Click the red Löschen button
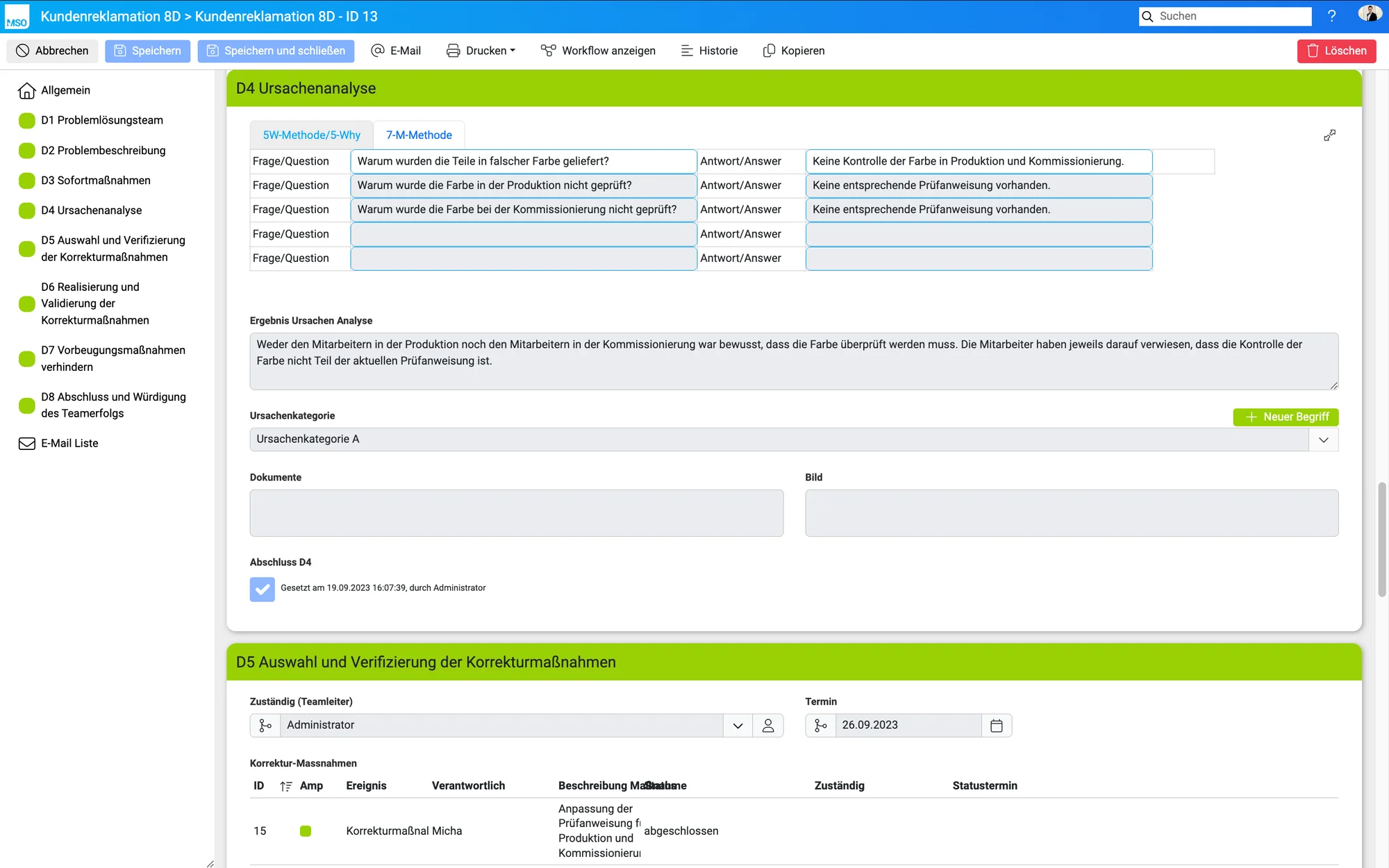1389x868 pixels. tap(1336, 51)
